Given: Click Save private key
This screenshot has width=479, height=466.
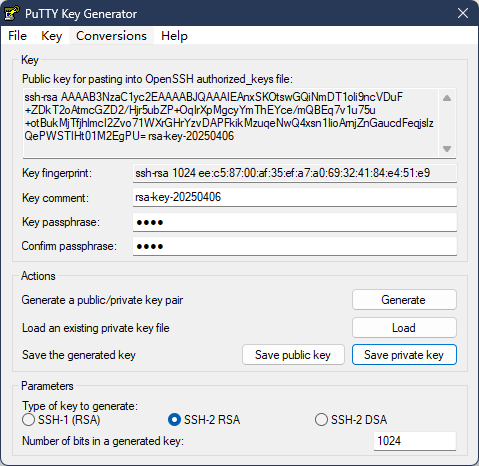Looking at the screenshot, I should 404,355.
